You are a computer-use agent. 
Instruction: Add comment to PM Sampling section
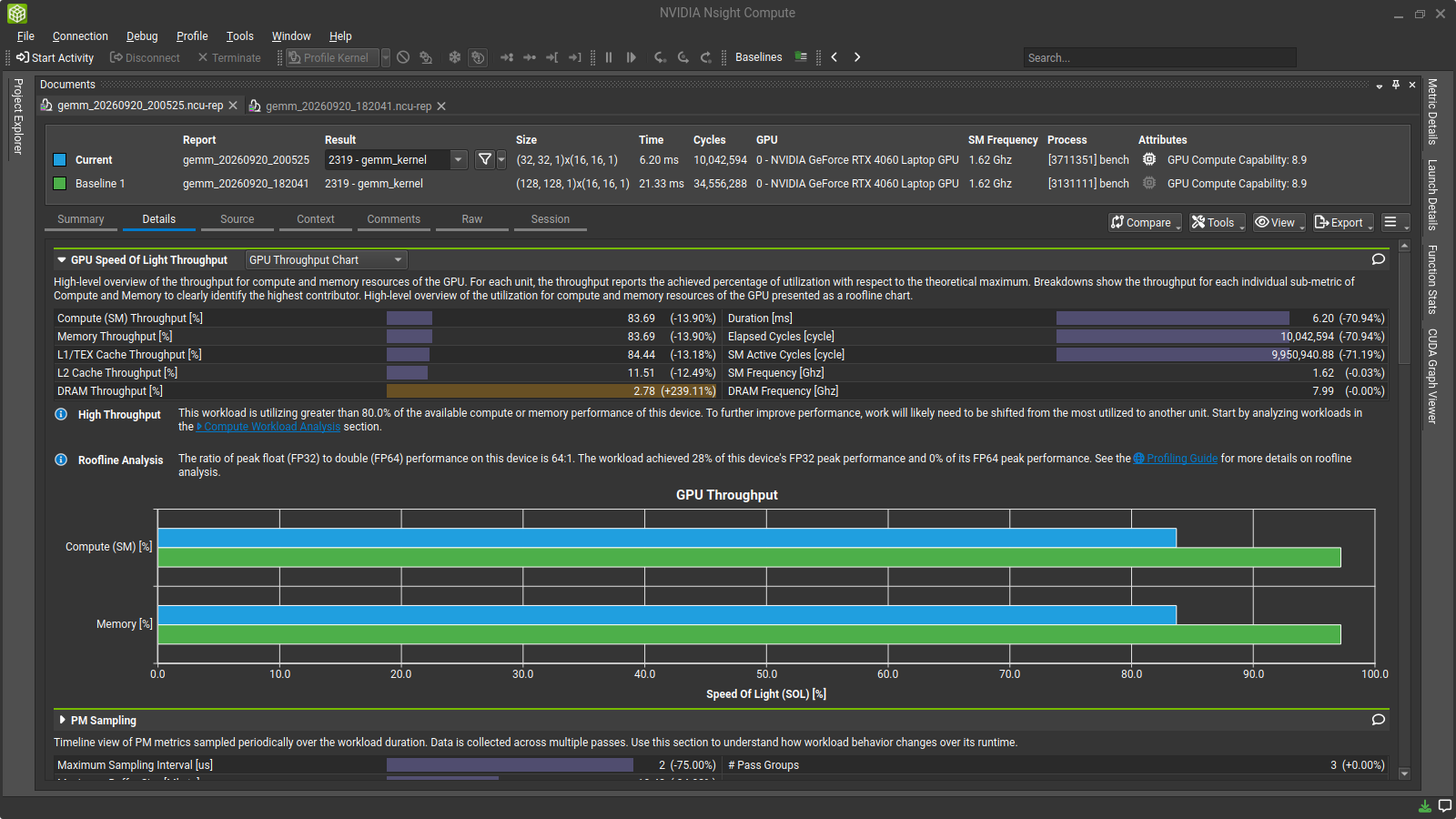(1379, 720)
